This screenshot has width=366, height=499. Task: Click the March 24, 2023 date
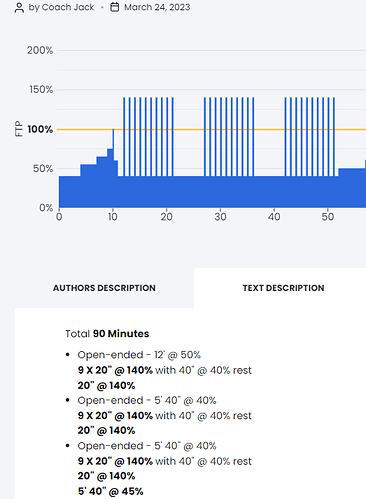pos(157,7)
